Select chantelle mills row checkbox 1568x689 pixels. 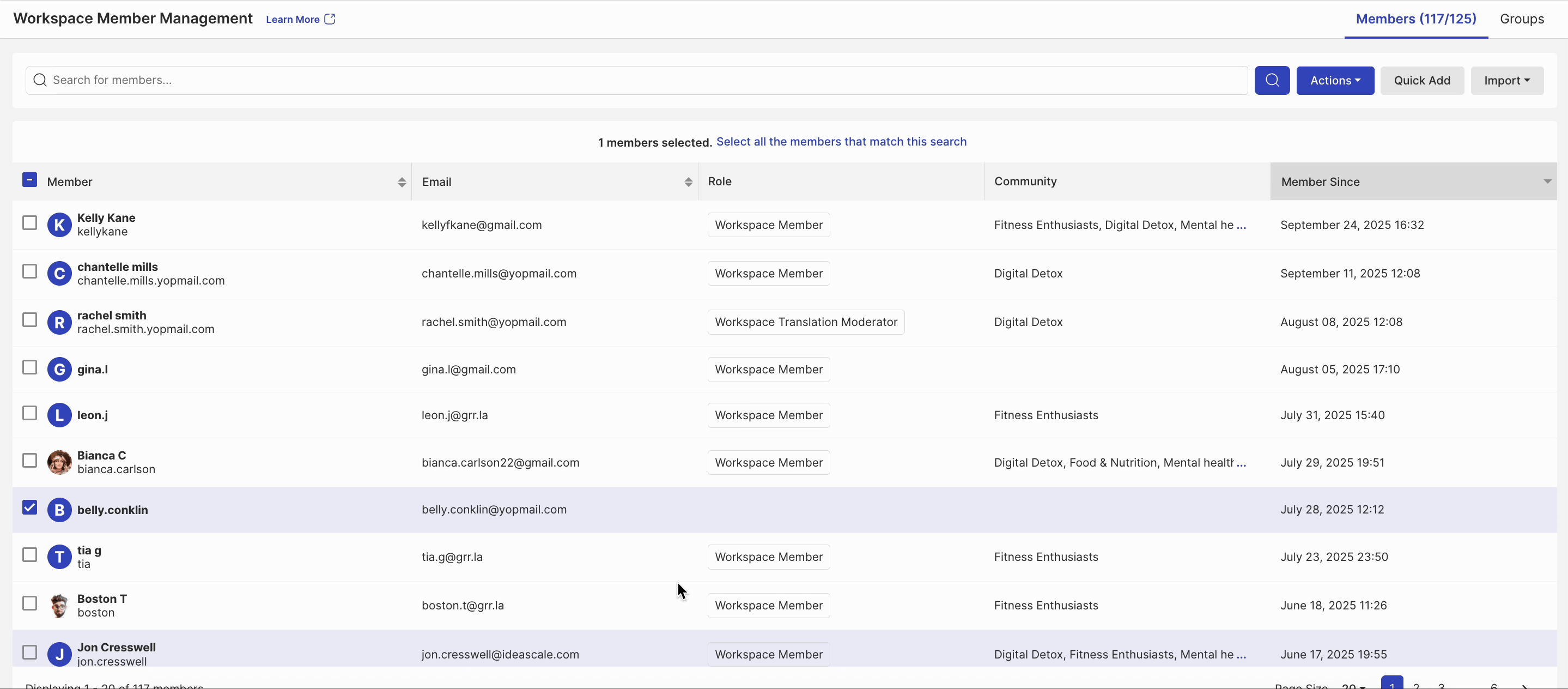30,271
